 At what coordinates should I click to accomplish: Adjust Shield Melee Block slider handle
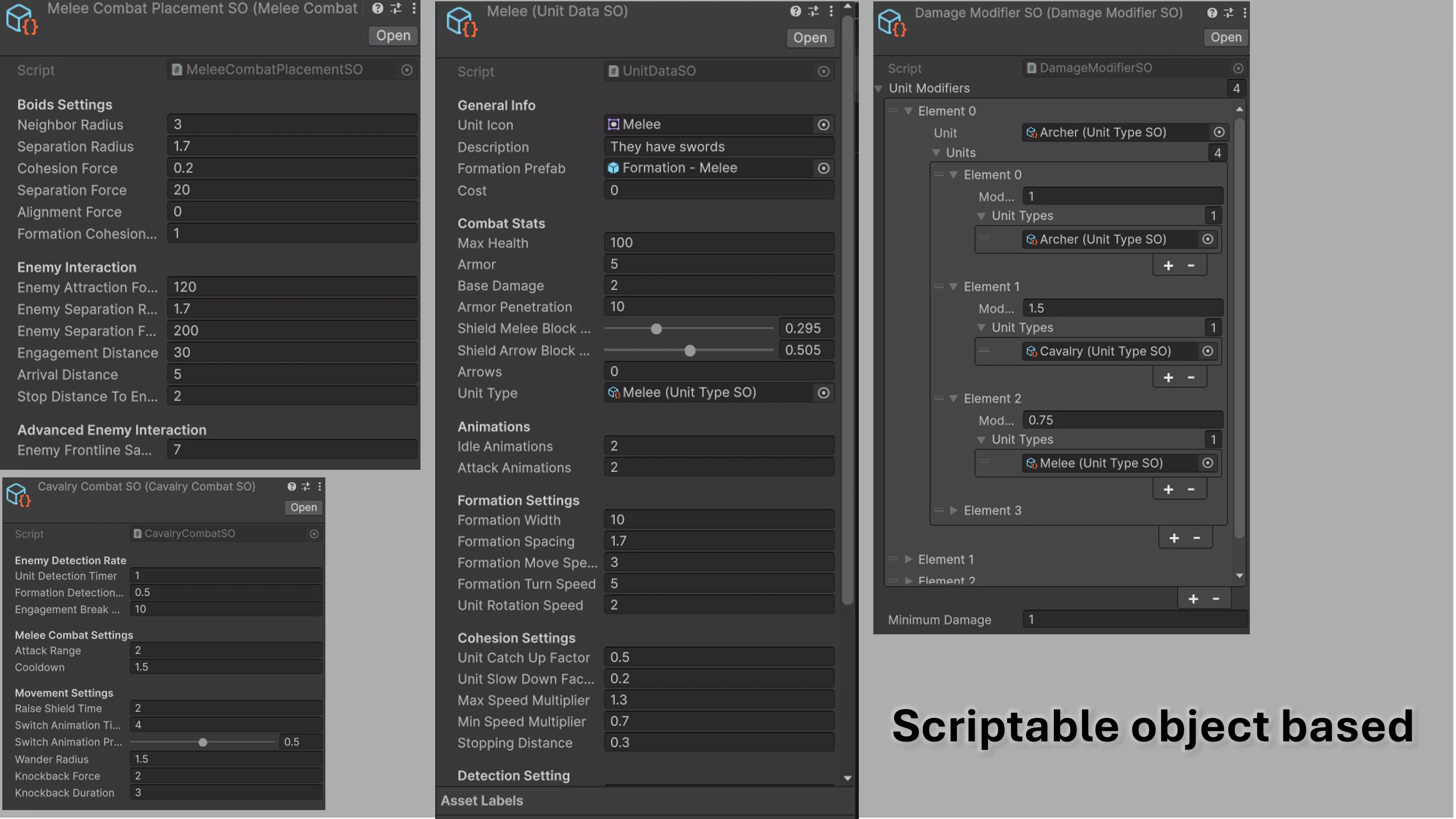tap(656, 328)
